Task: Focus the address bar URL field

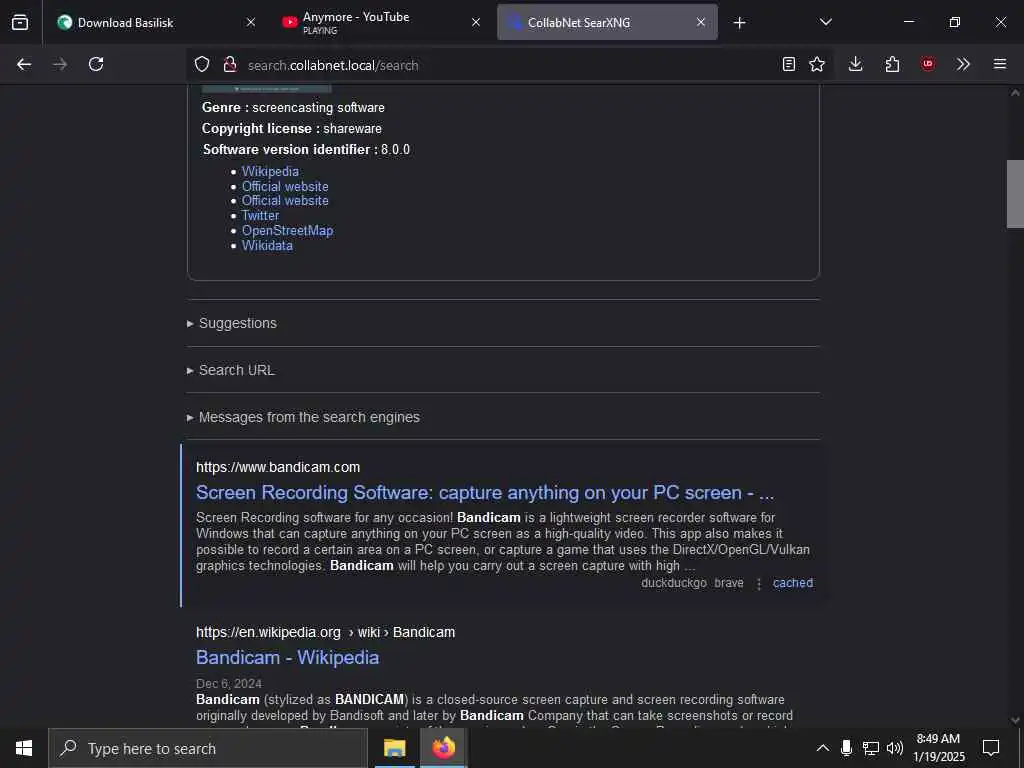Action: [509, 65]
